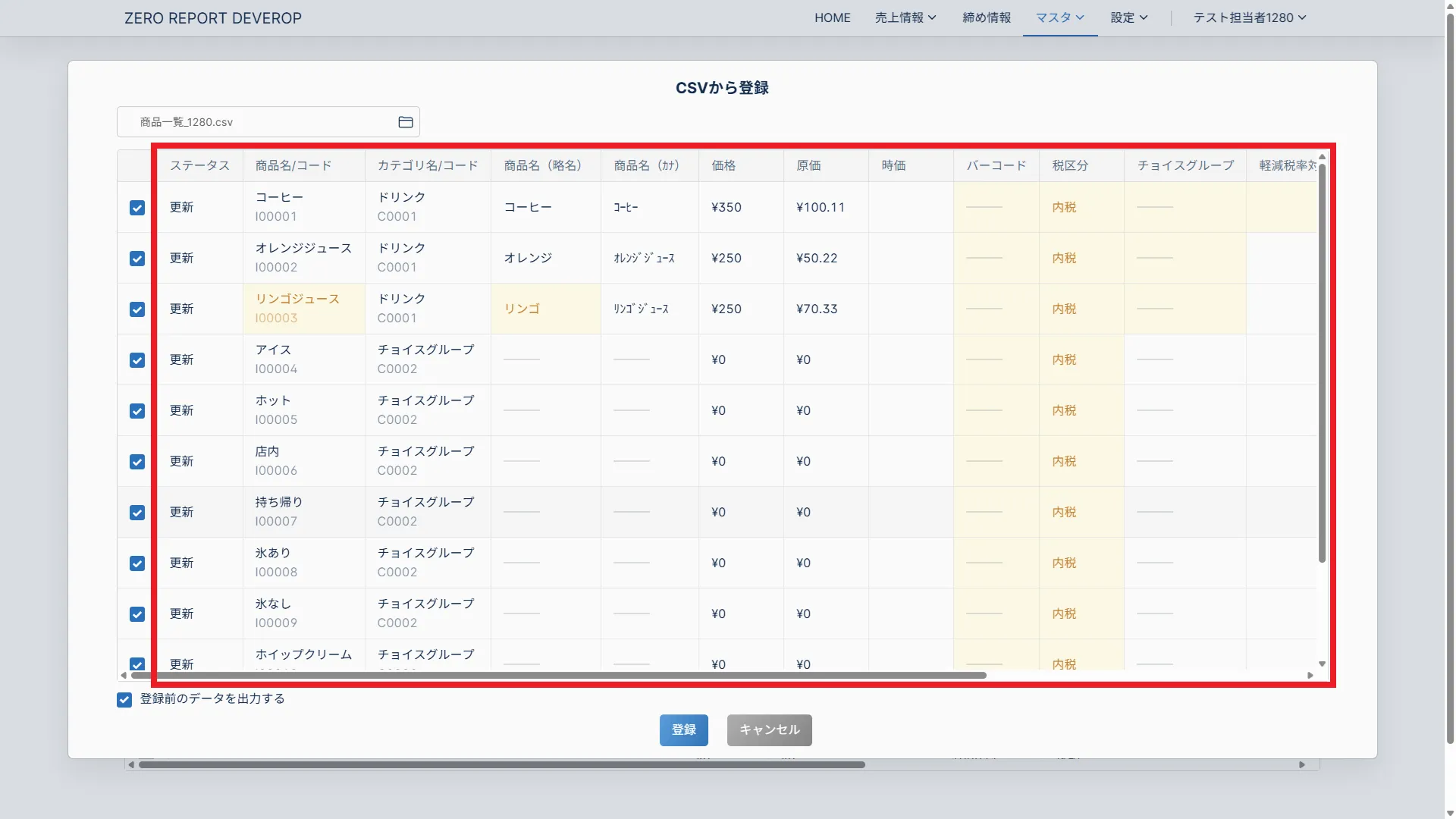Viewport: 1456px width, 819px height.
Task: Click table's up scroll arrow
Action: coord(1322,157)
